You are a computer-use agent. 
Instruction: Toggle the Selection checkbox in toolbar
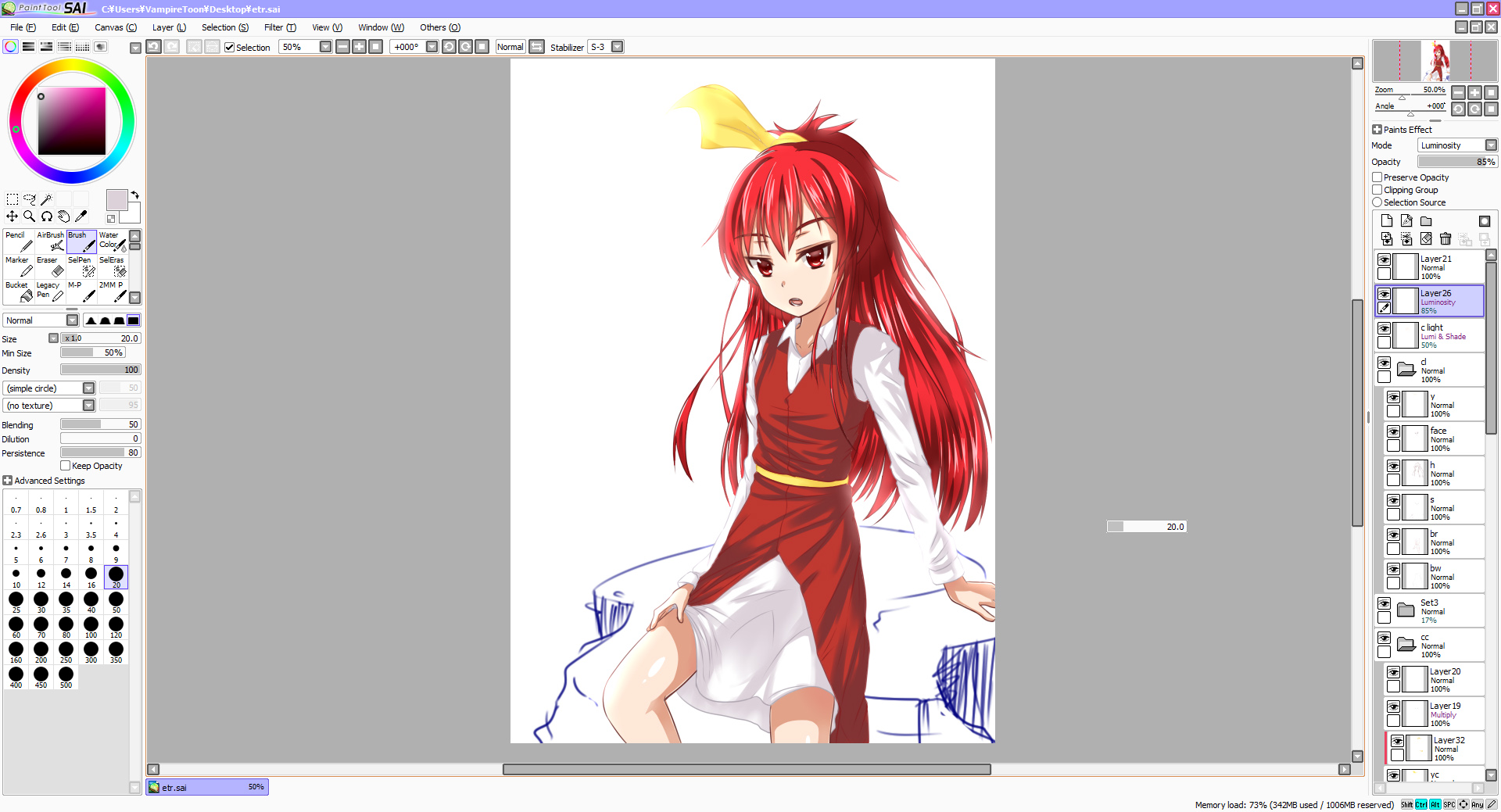coord(230,48)
